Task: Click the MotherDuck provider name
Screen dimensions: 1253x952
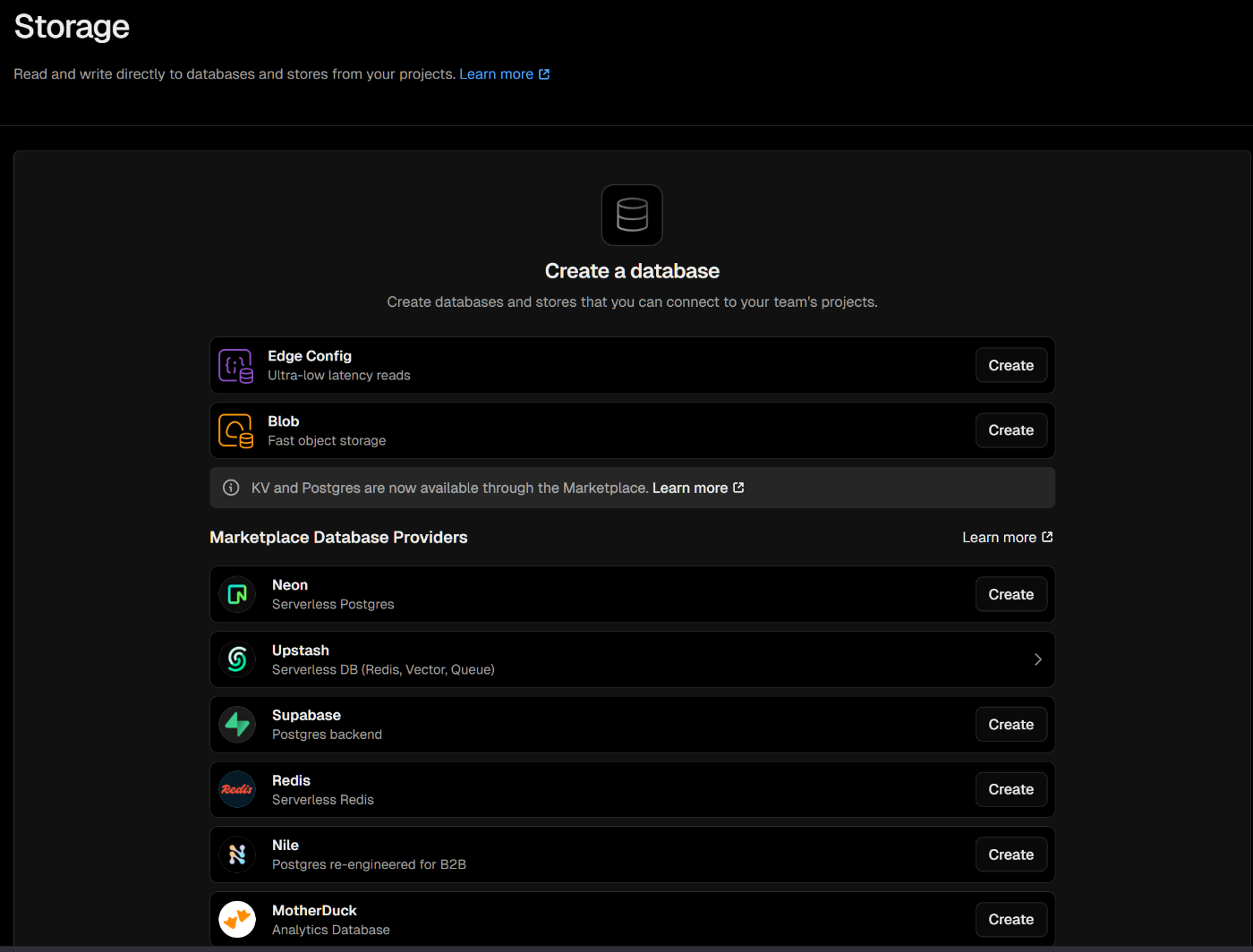Action: coord(314,911)
